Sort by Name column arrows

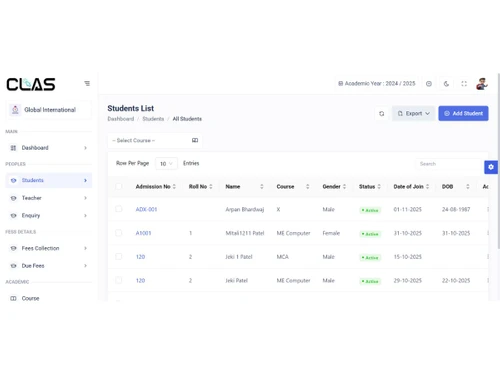[262, 187]
